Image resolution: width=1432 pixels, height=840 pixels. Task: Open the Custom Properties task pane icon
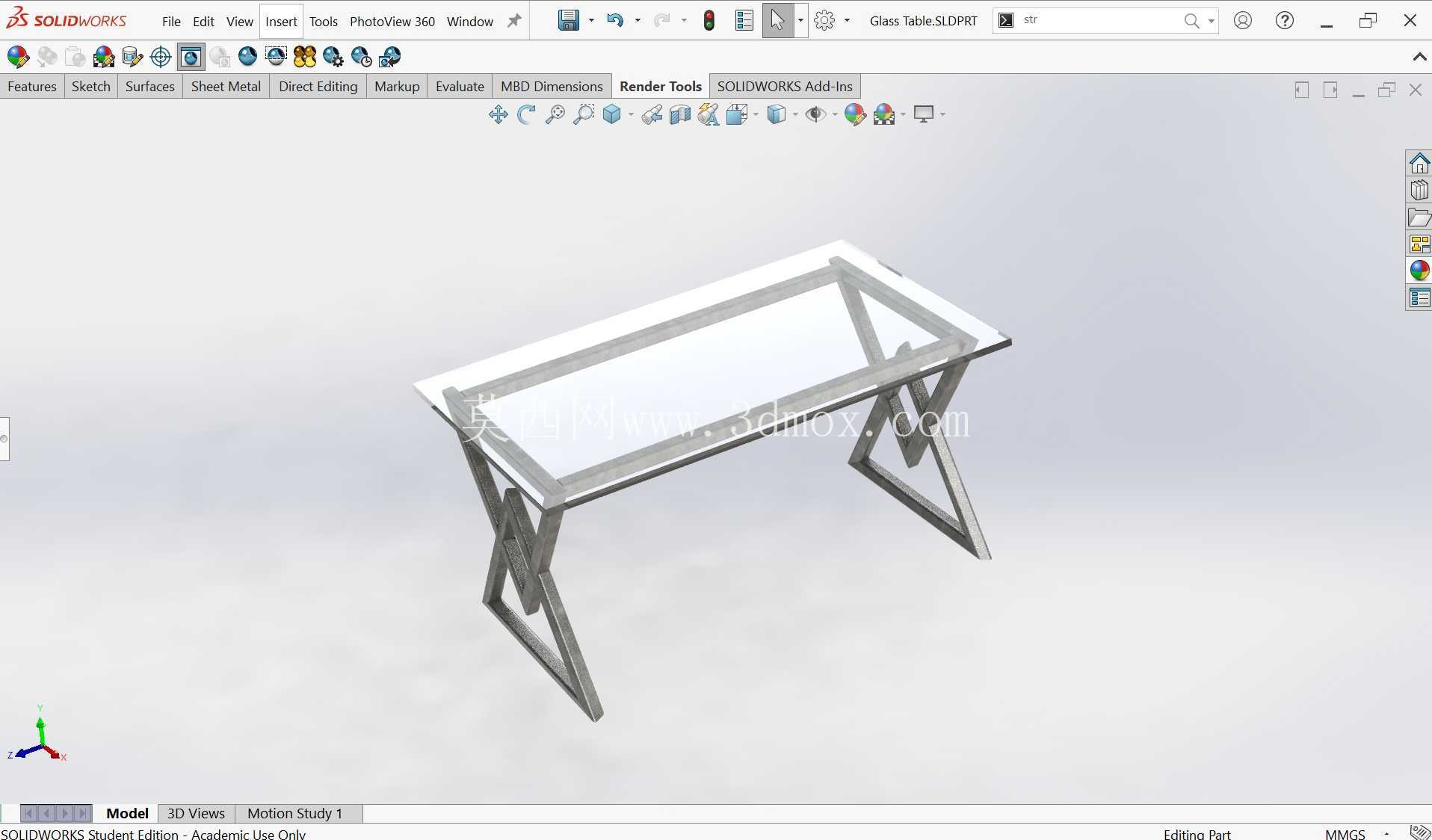pyautogui.click(x=1419, y=297)
